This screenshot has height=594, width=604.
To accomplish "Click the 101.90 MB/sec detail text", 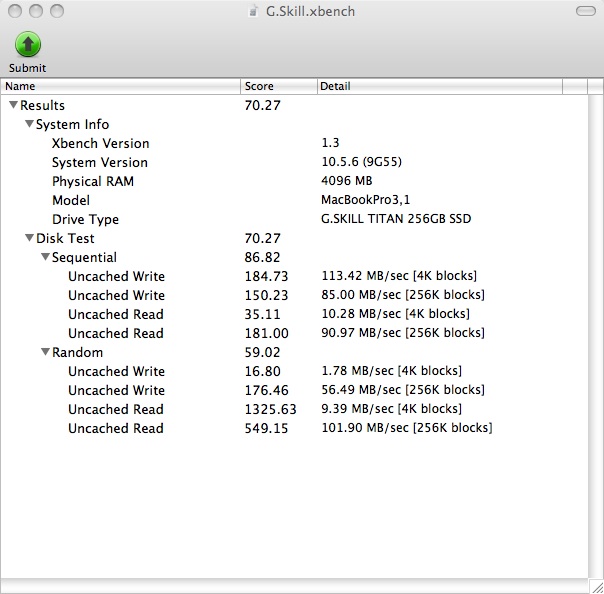I will [x=407, y=428].
